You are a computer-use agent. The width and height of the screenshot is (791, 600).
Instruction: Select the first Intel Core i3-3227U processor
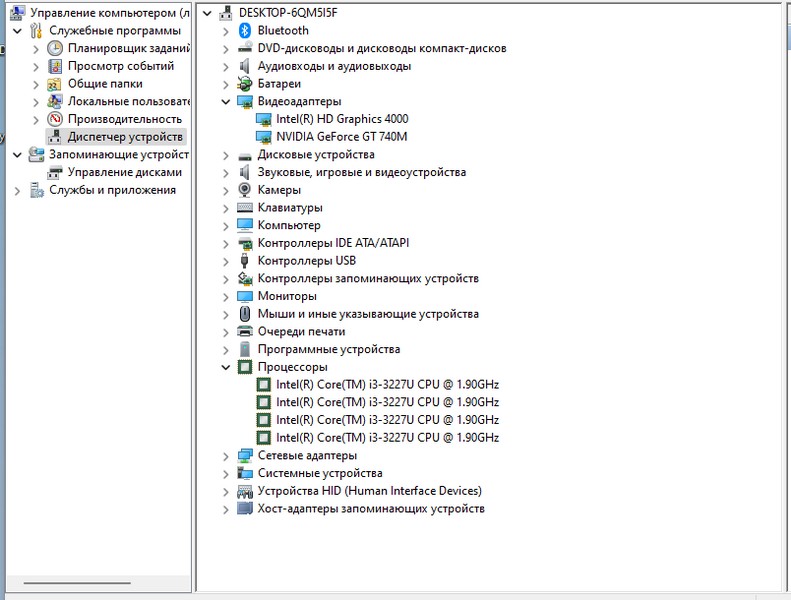pos(386,385)
